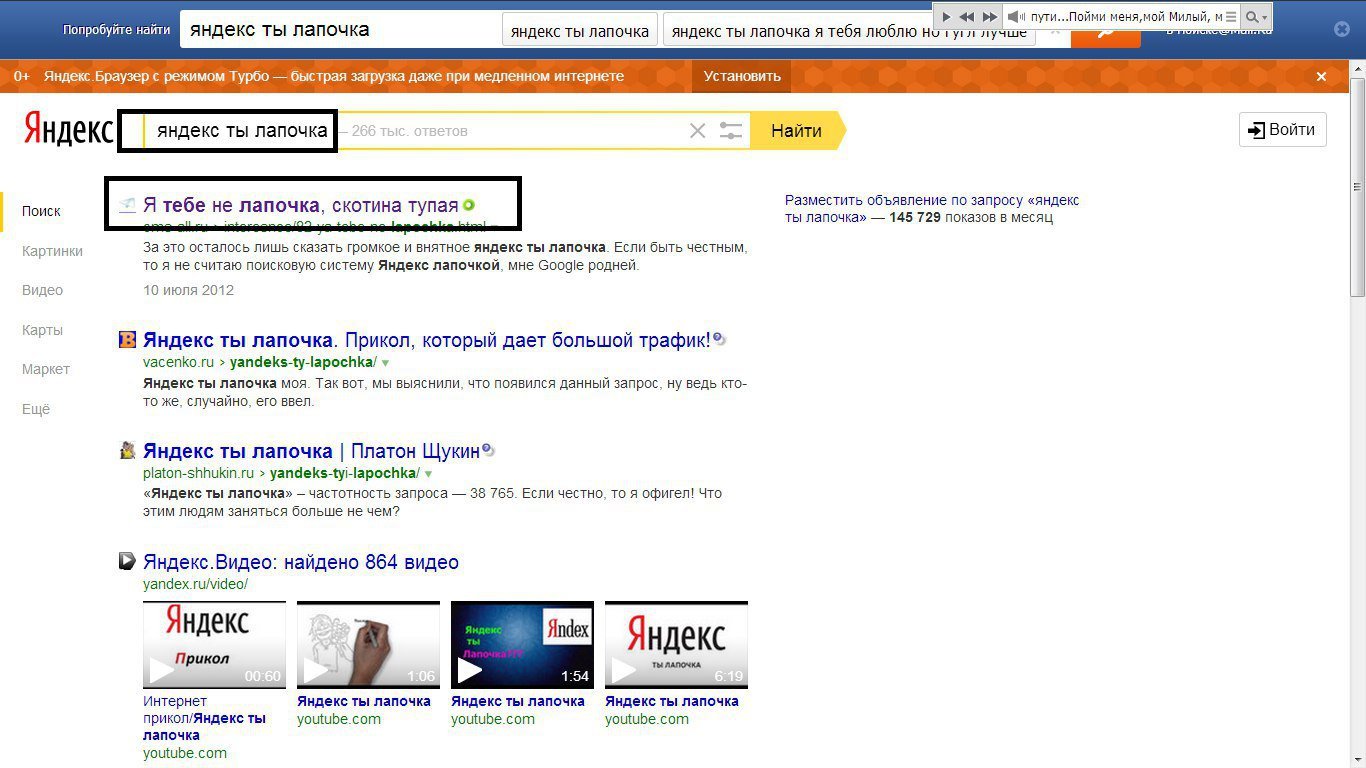1366x768 pixels.
Task: Switch to the Видео tab
Action: pyautogui.click(x=42, y=290)
